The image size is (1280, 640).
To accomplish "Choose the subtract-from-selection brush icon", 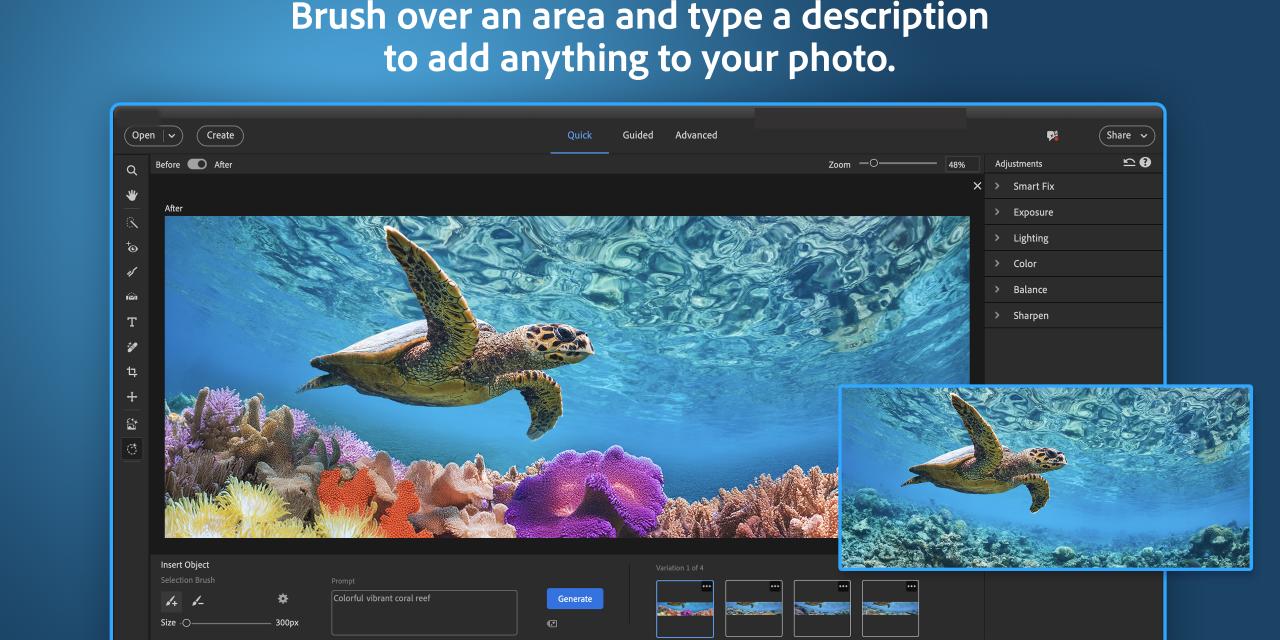I will point(197,600).
